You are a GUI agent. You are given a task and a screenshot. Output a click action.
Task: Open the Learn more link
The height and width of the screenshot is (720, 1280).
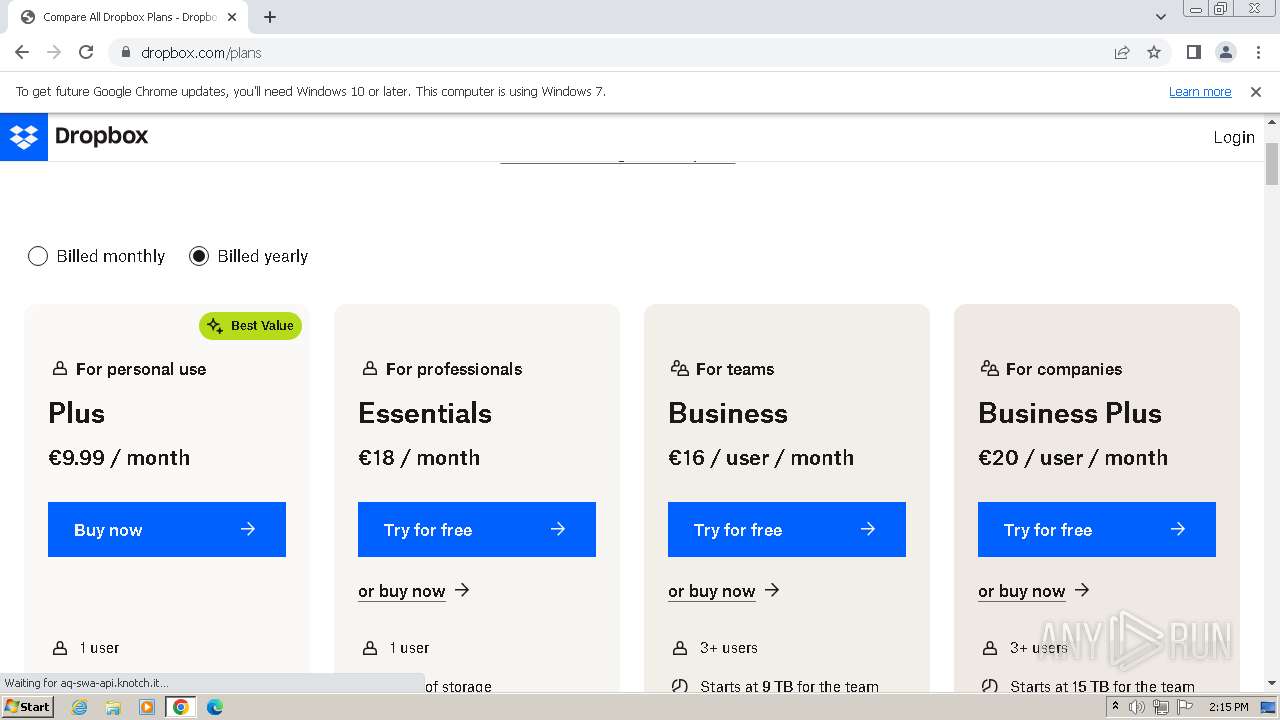1200,91
